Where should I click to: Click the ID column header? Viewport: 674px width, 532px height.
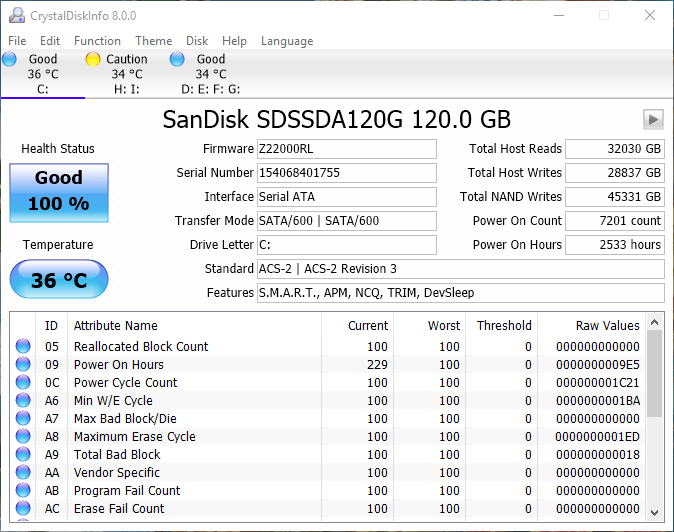pyautogui.click(x=51, y=325)
